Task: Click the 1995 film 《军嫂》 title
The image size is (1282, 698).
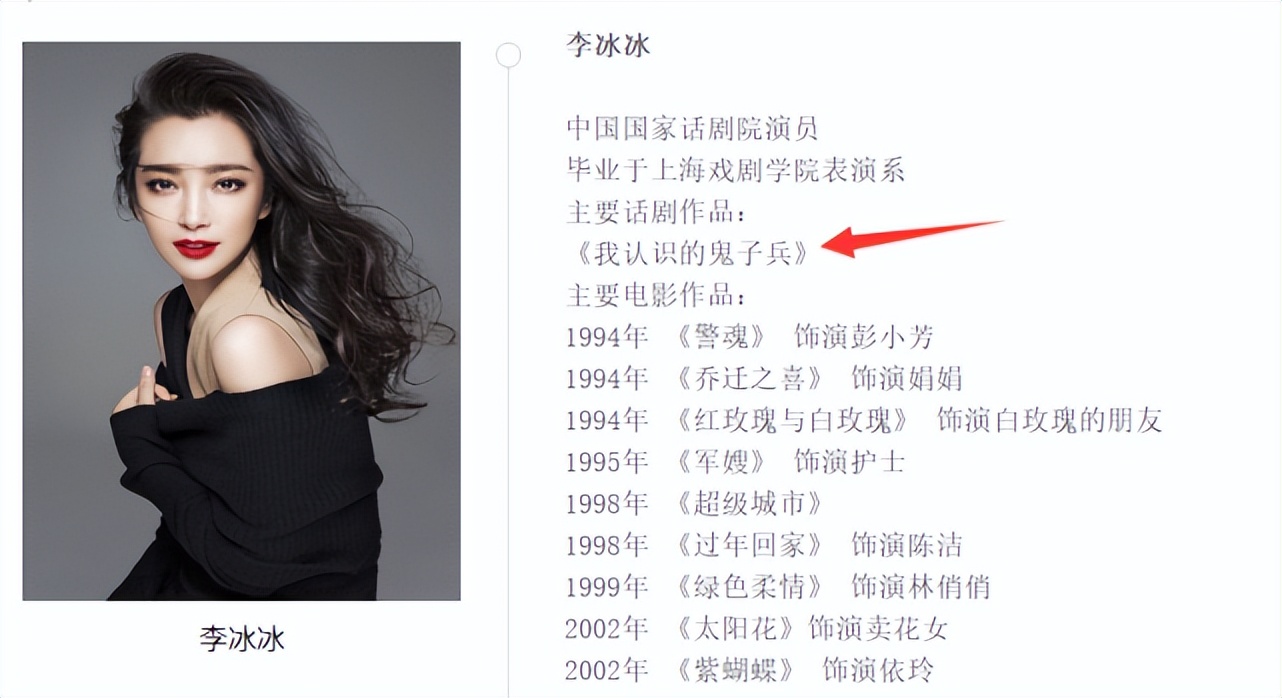Action: click(721, 462)
